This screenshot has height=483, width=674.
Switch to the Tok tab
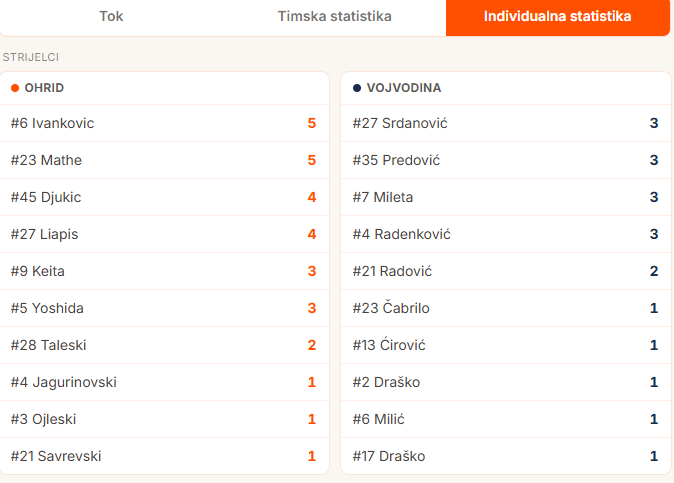pyautogui.click(x=111, y=16)
